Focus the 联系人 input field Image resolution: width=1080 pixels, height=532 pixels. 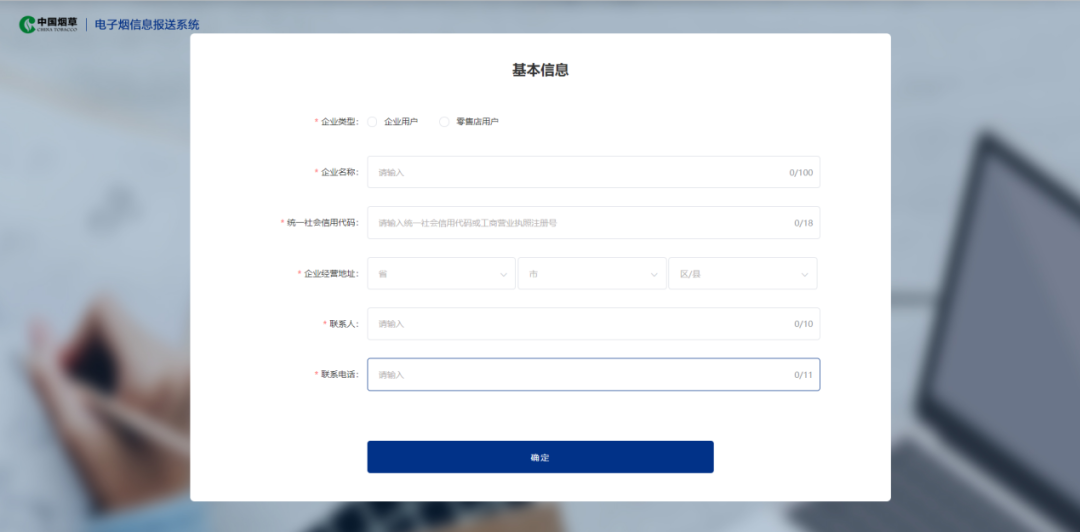(594, 324)
